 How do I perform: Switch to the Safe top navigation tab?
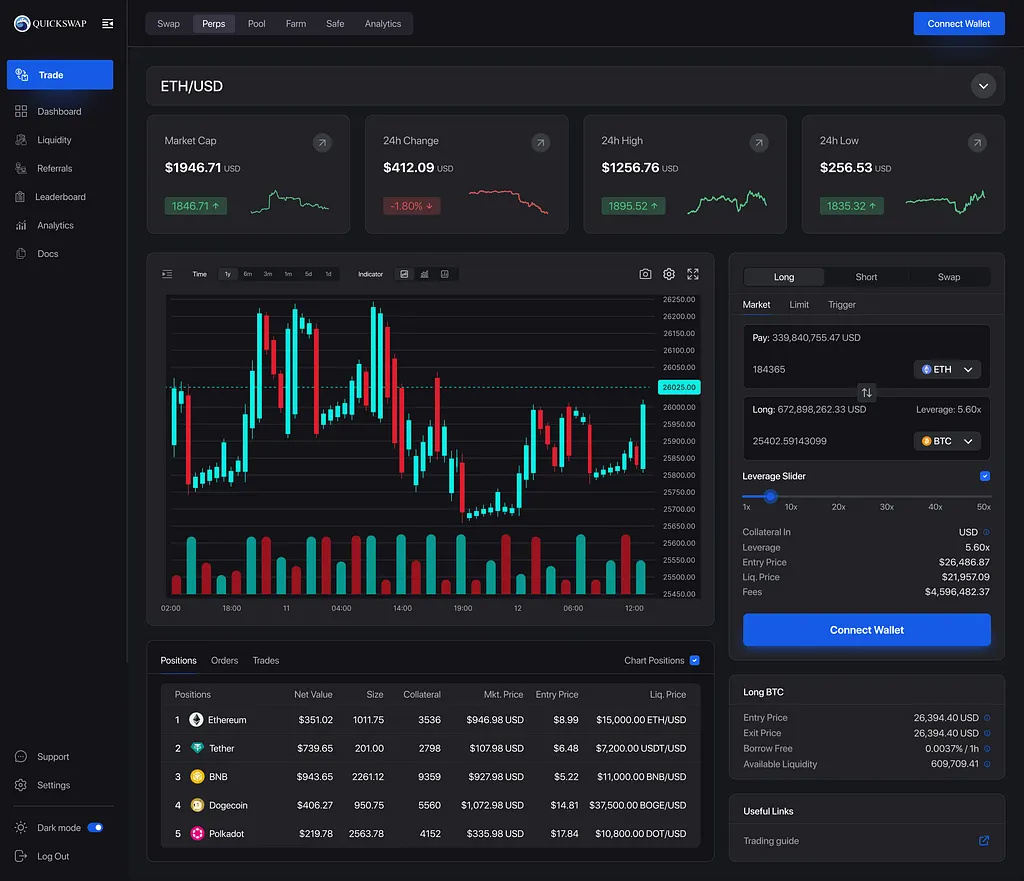335,24
